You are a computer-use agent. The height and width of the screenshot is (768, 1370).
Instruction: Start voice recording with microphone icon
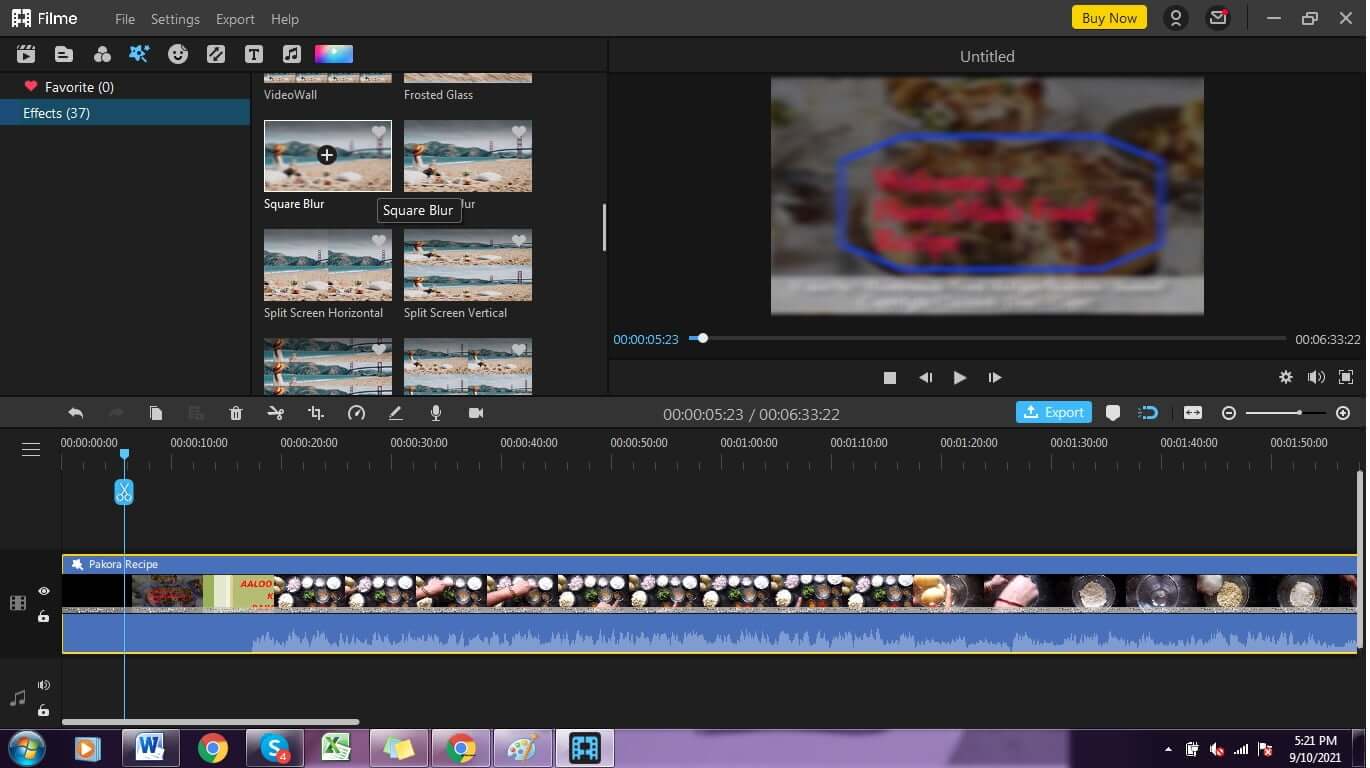(436, 413)
